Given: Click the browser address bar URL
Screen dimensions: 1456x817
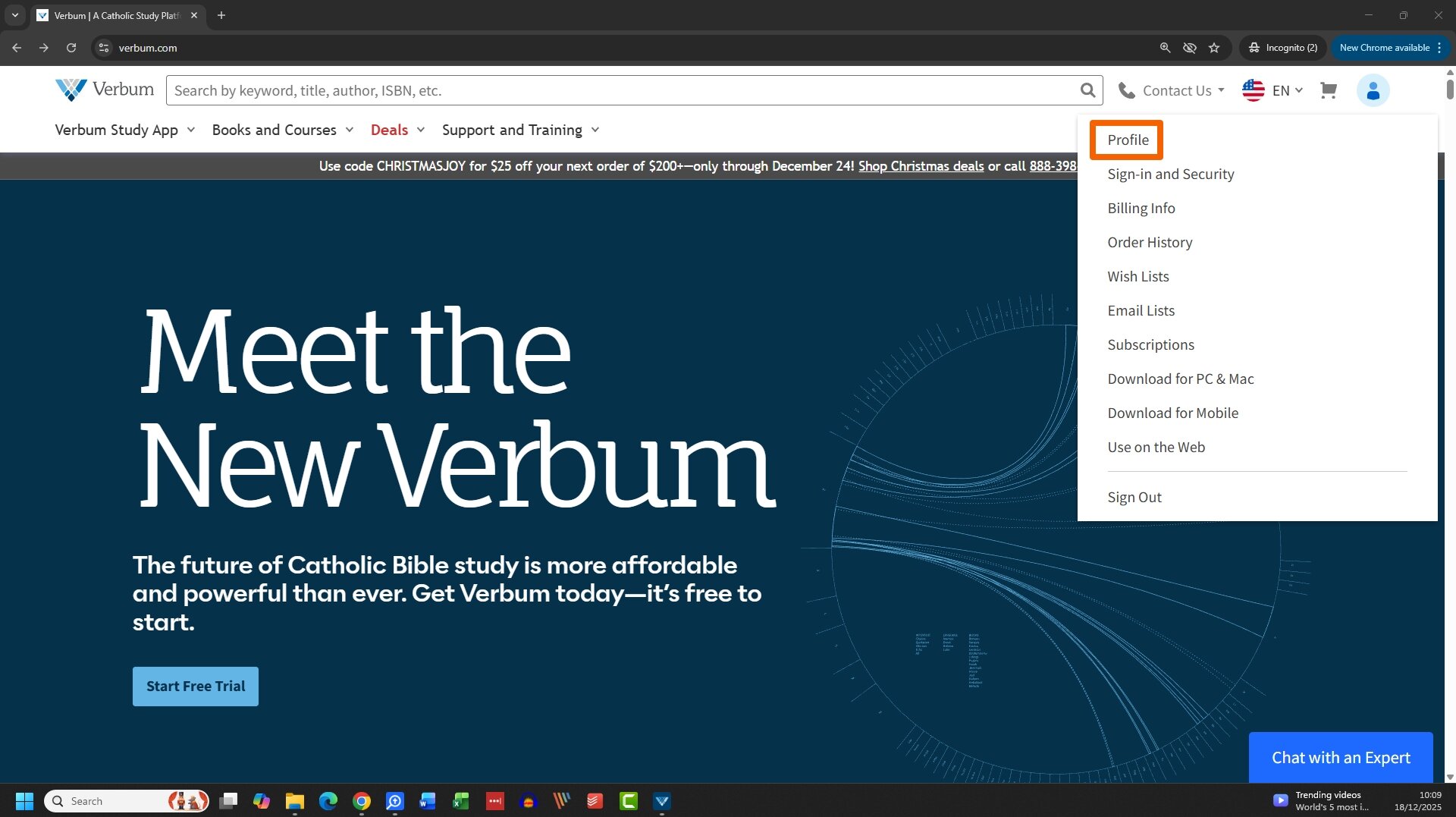Looking at the screenshot, I should coord(148,48).
